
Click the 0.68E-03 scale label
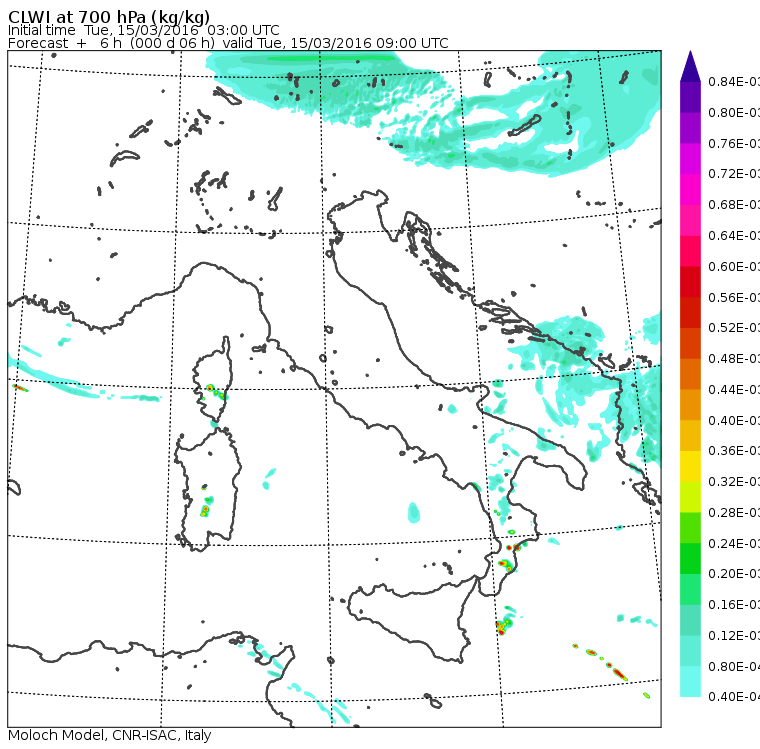tap(734, 205)
